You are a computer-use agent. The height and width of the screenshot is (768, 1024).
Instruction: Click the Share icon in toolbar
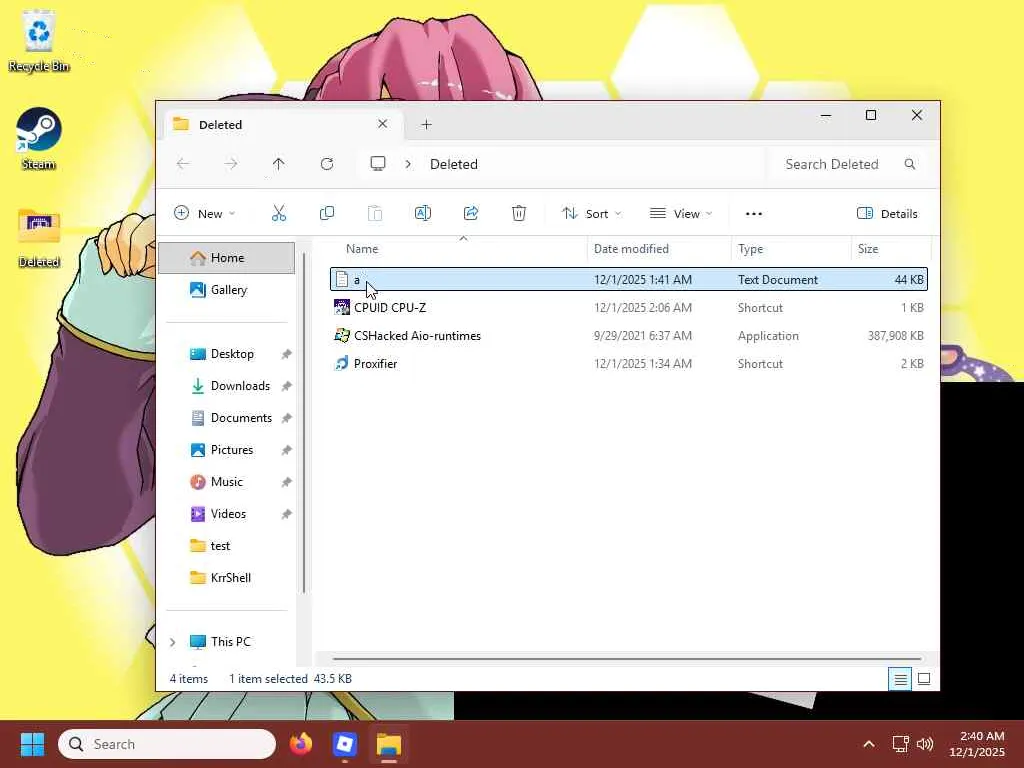(x=471, y=214)
